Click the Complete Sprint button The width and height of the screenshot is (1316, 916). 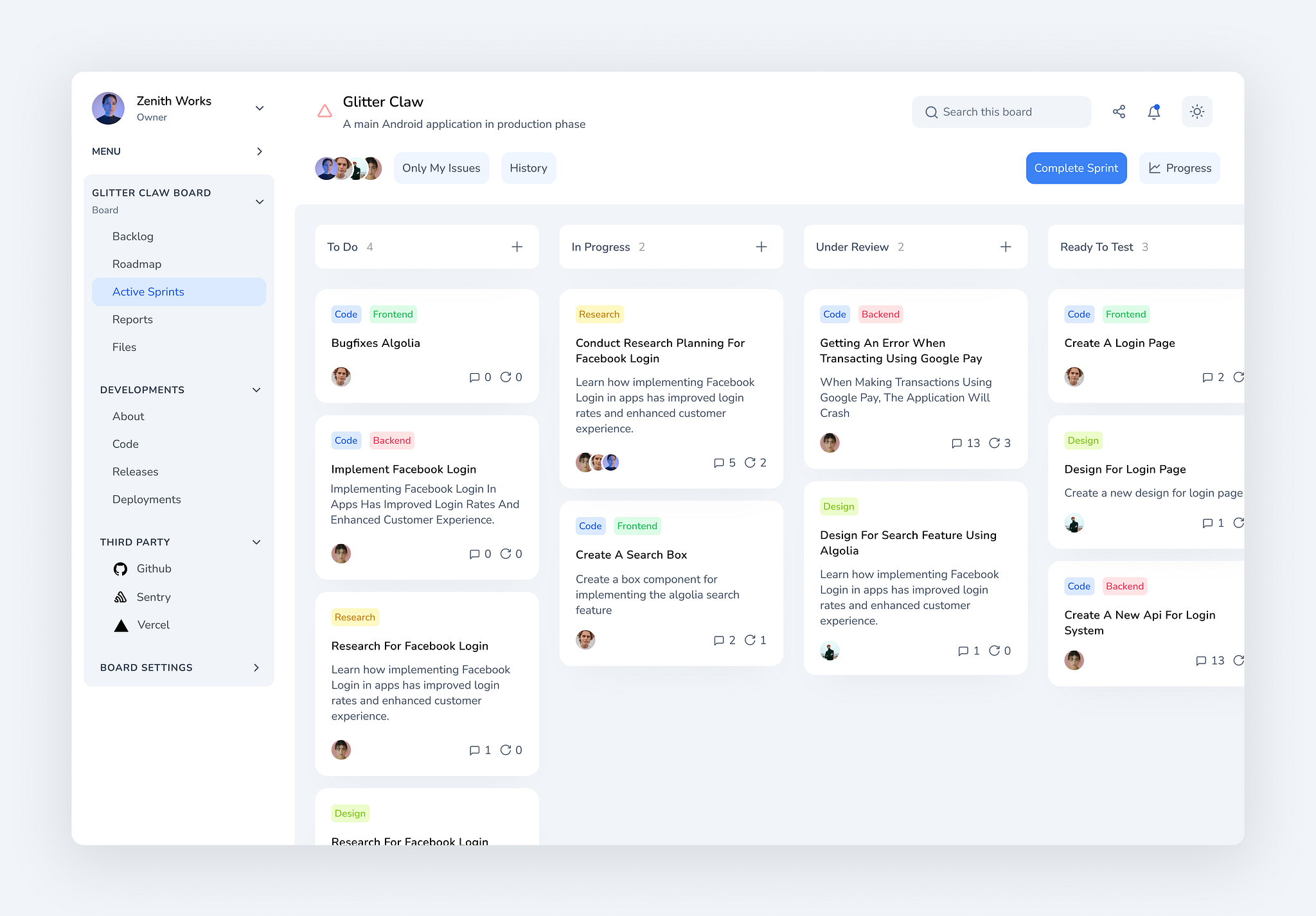[1076, 167]
